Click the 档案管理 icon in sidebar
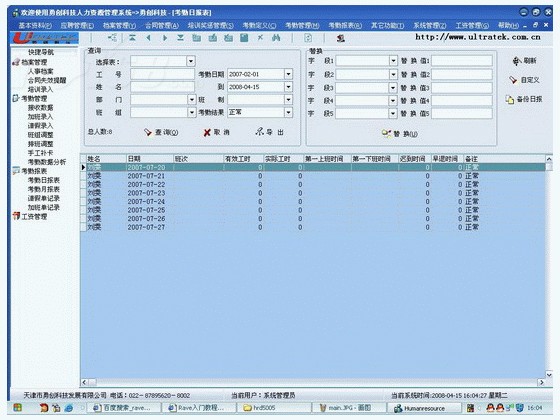 pos(15,62)
